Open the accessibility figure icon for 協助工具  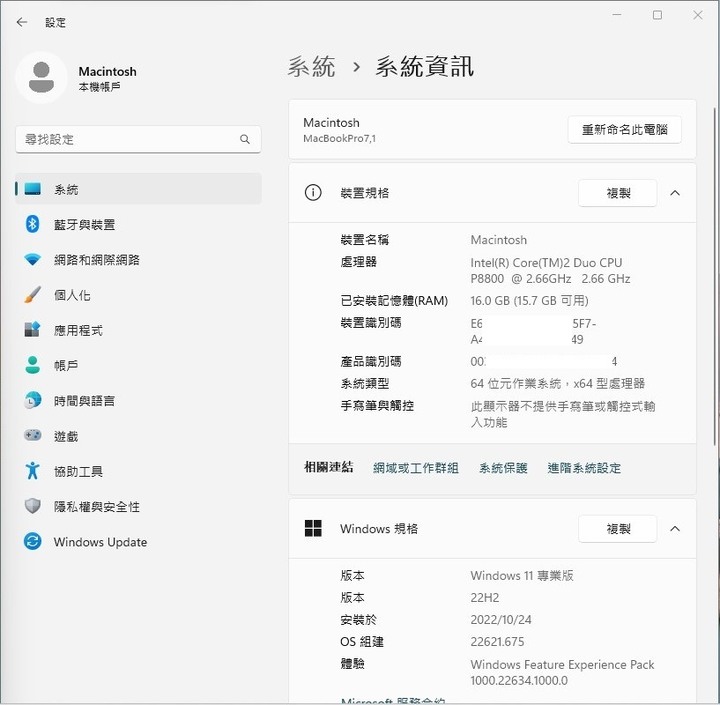tap(32, 470)
